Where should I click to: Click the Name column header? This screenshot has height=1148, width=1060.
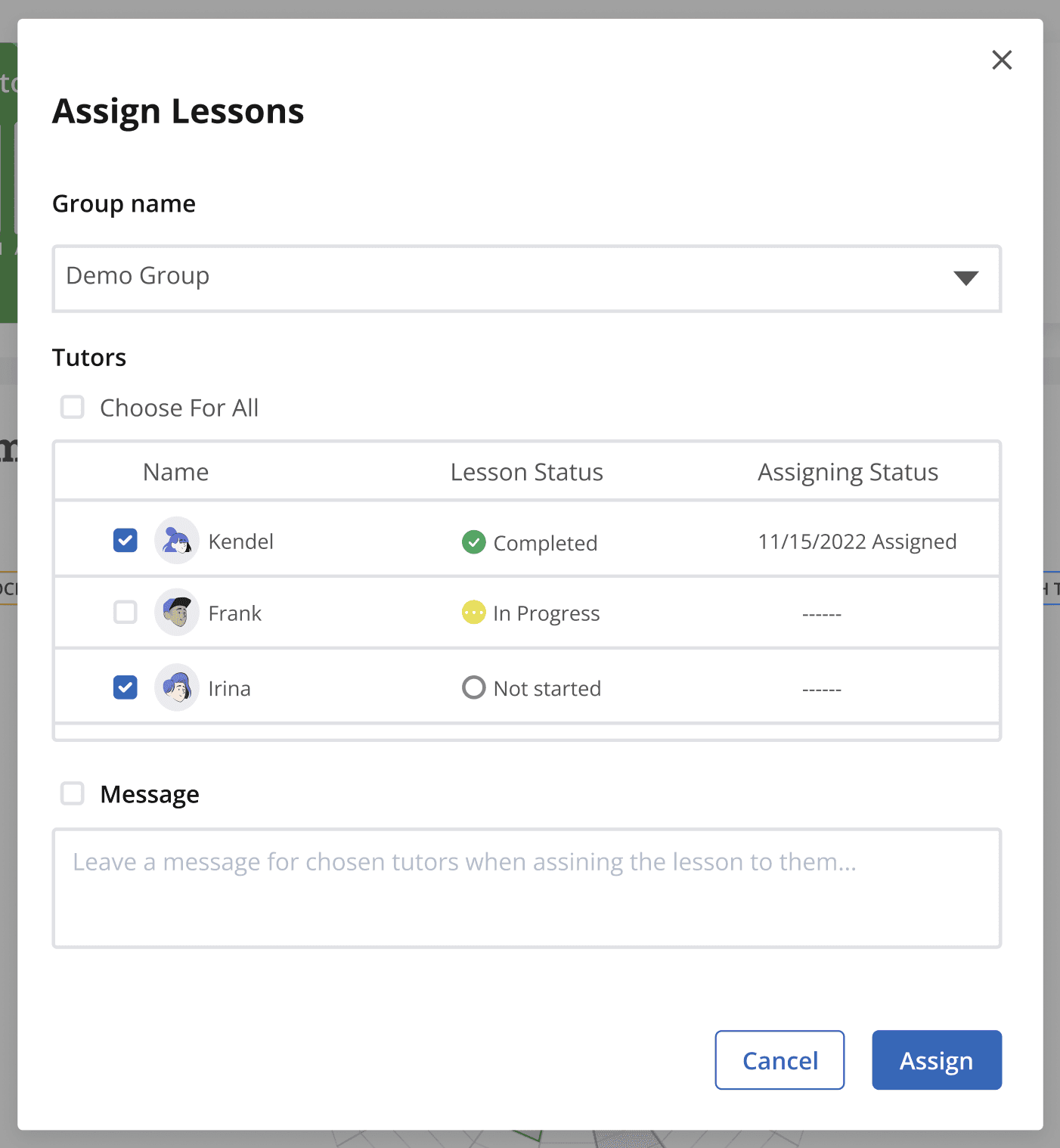coord(176,472)
